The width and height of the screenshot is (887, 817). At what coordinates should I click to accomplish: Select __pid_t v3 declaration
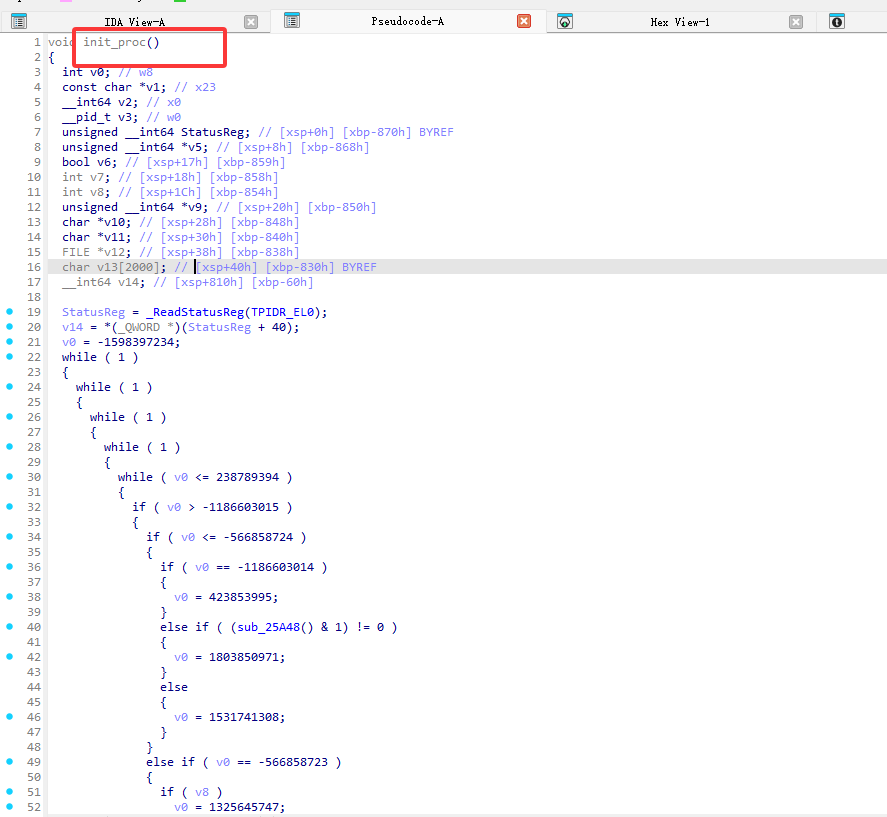pyautogui.click(x=100, y=117)
